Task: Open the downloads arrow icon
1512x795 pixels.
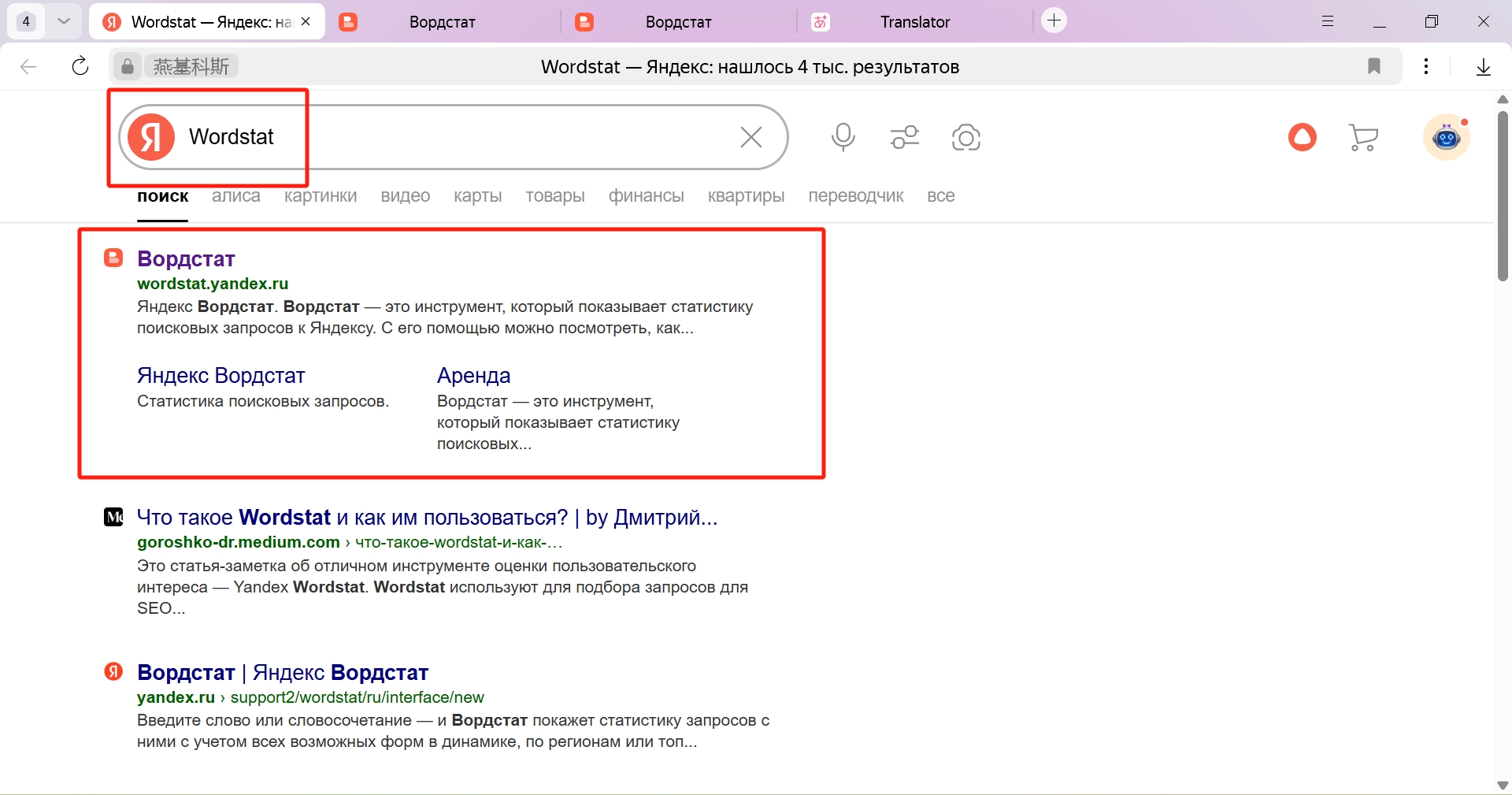Action: 1484,67
